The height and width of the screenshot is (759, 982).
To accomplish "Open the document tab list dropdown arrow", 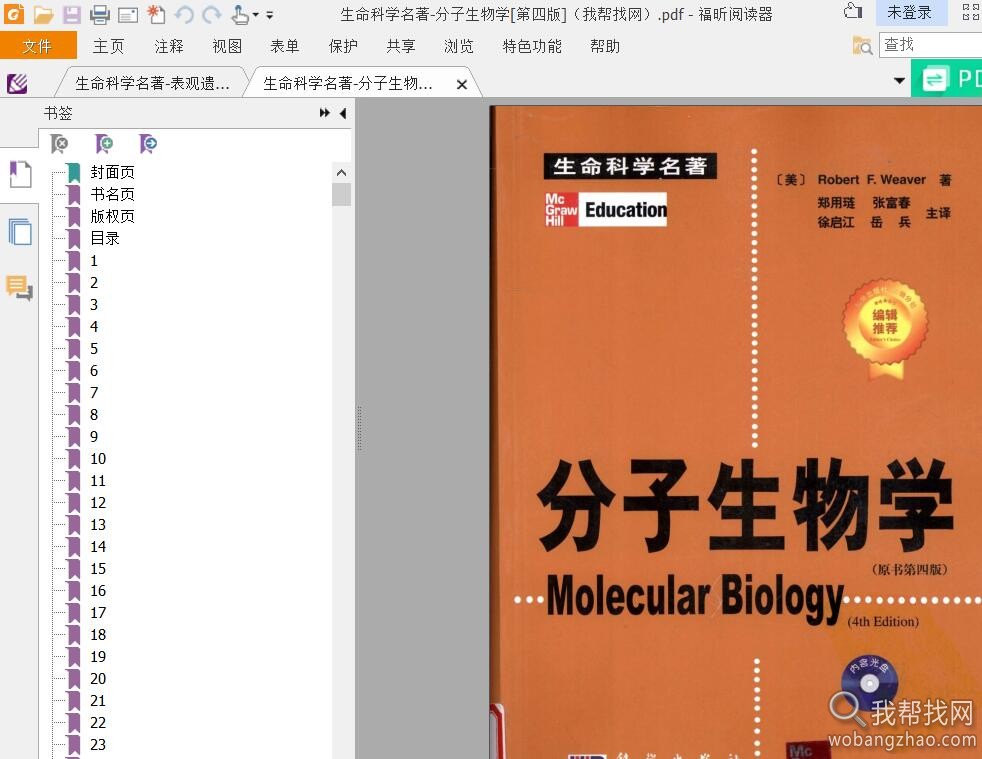I will pos(899,80).
